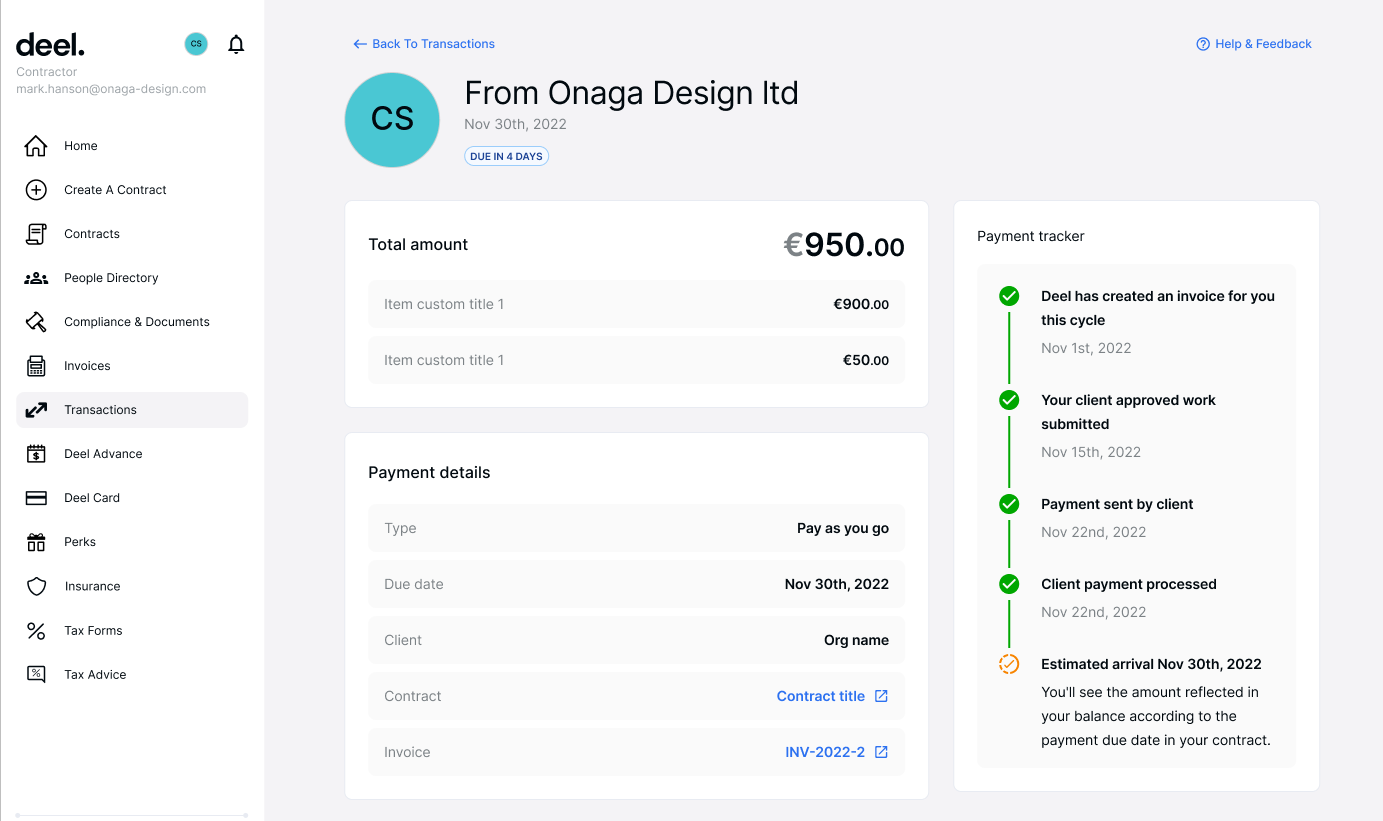Click the Pay as you go type value

[843, 528]
